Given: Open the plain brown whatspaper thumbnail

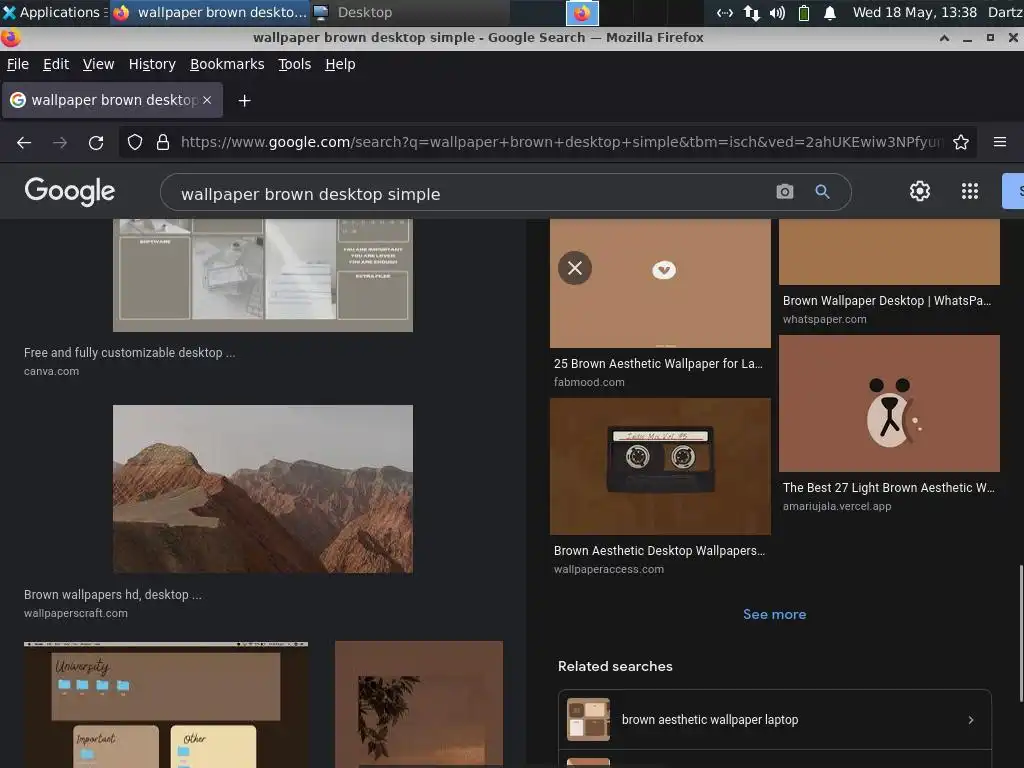Looking at the screenshot, I should pyautogui.click(x=889, y=252).
